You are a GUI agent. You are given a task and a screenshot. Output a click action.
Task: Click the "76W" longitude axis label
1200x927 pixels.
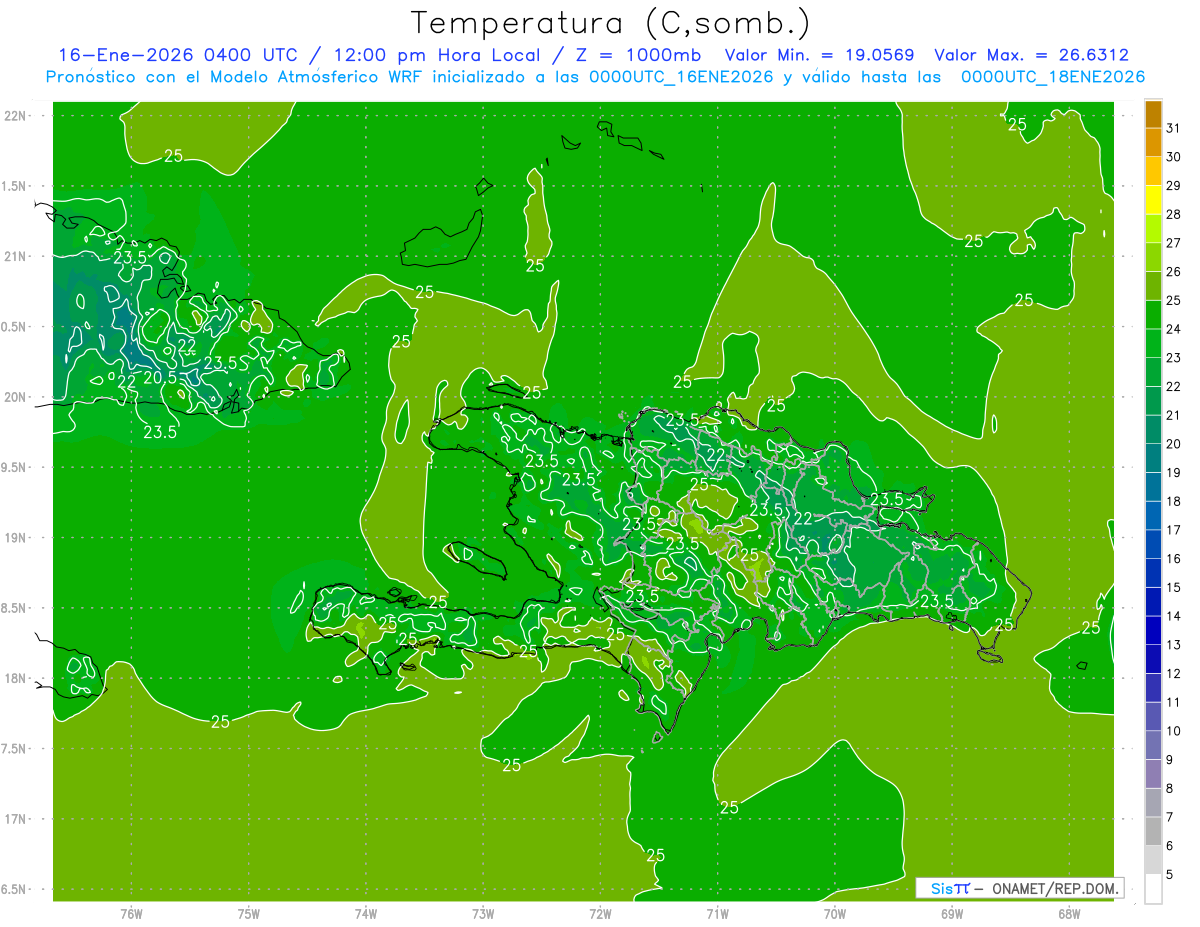click(x=131, y=913)
